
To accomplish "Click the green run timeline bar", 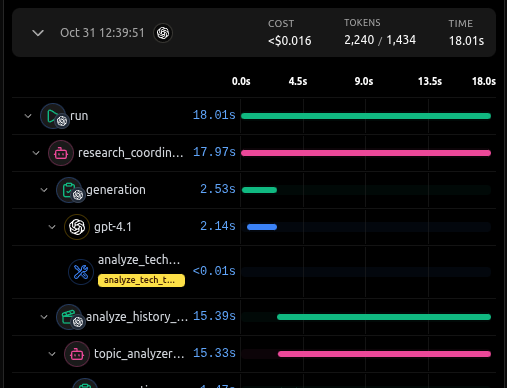I will (x=366, y=116).
